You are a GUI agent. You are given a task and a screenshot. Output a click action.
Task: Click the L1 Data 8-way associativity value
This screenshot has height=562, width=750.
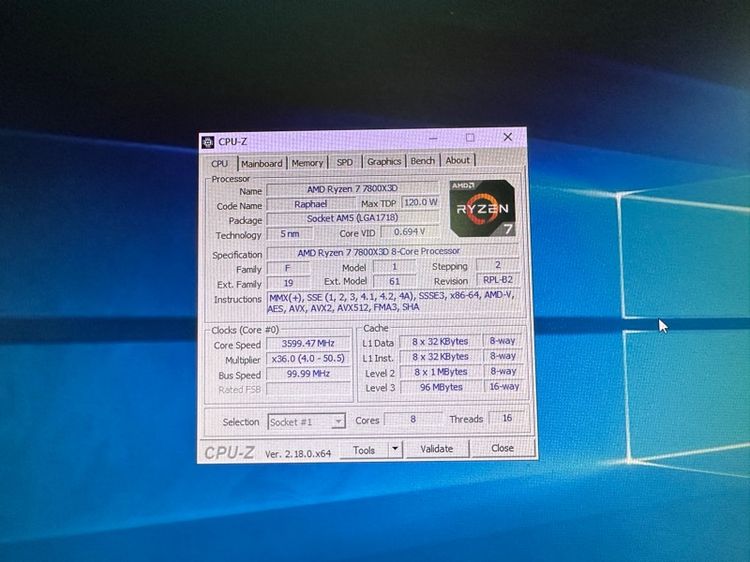[x=503, y=341]
